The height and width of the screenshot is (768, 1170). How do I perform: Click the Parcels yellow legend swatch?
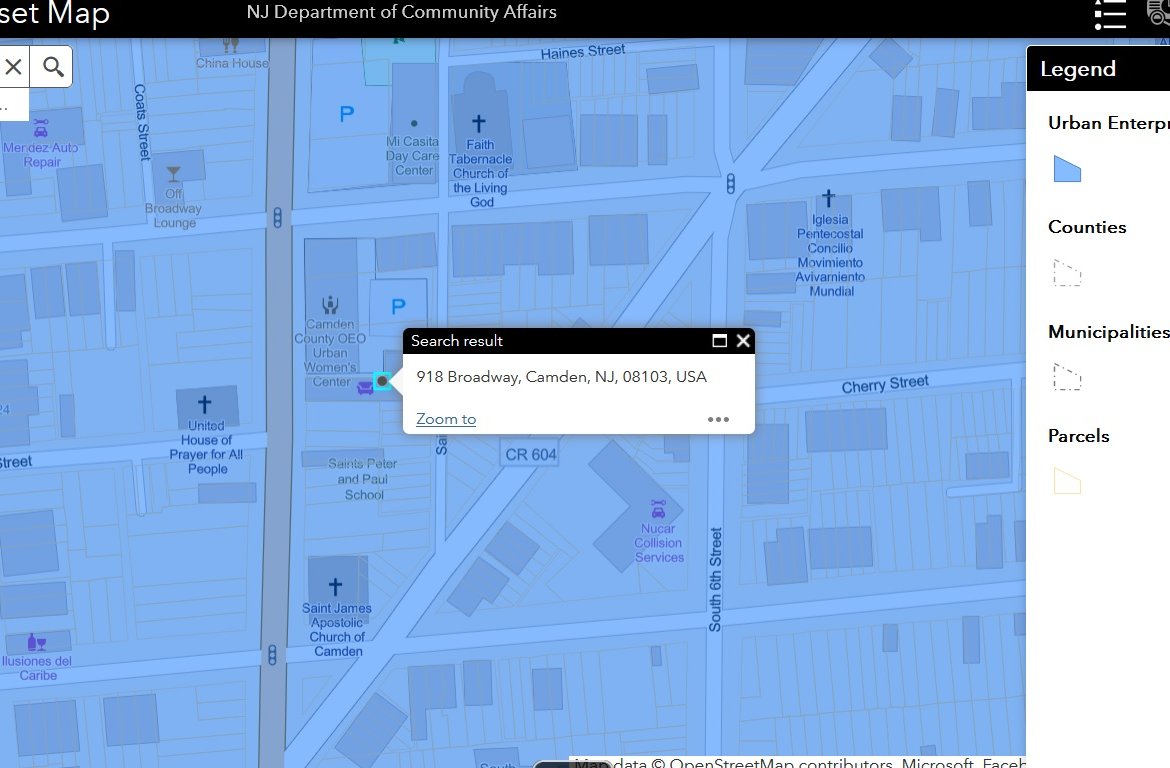[1067, 482]
